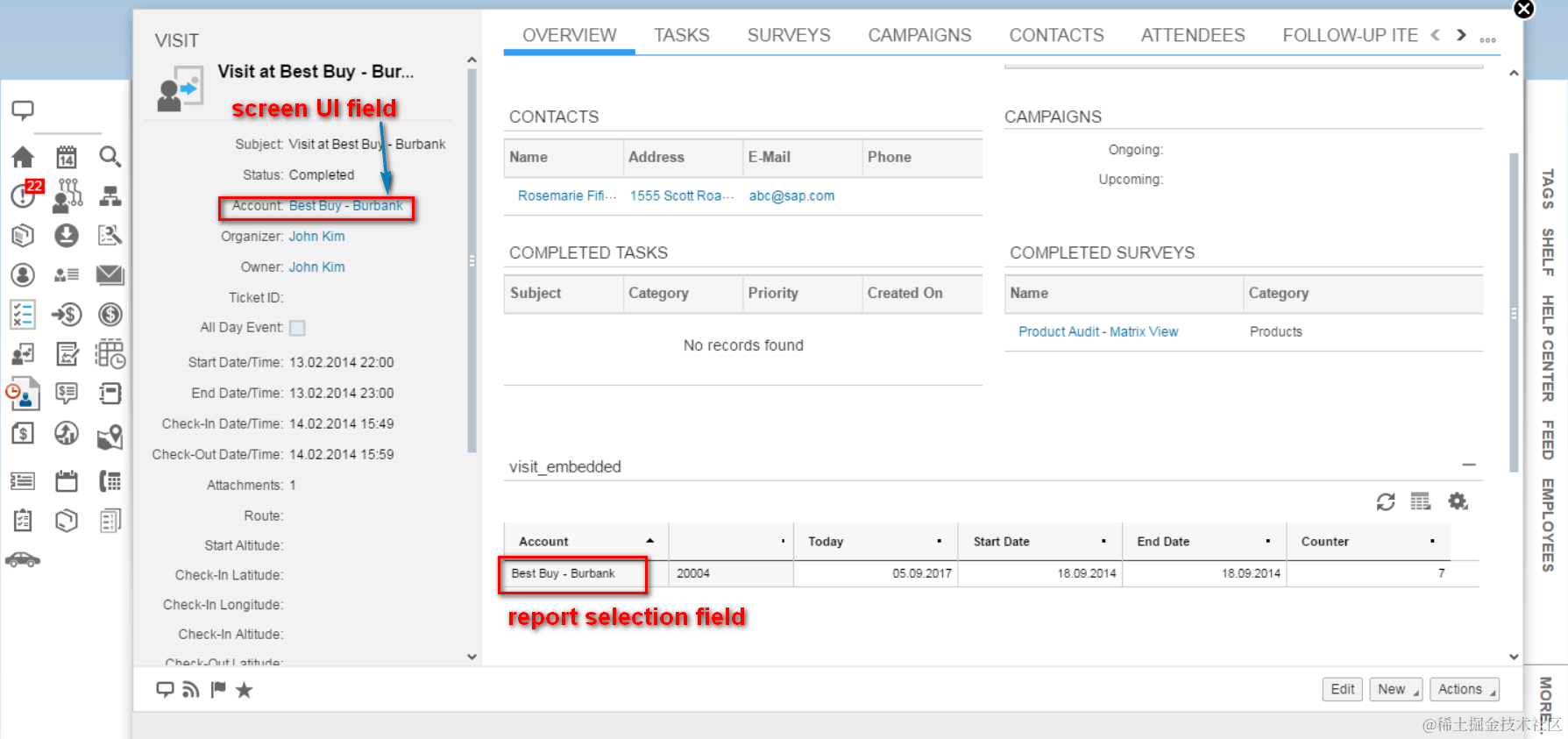Click the flag icon in footer
Screen dimensions: 1568x739
click(x=218, y=690)
